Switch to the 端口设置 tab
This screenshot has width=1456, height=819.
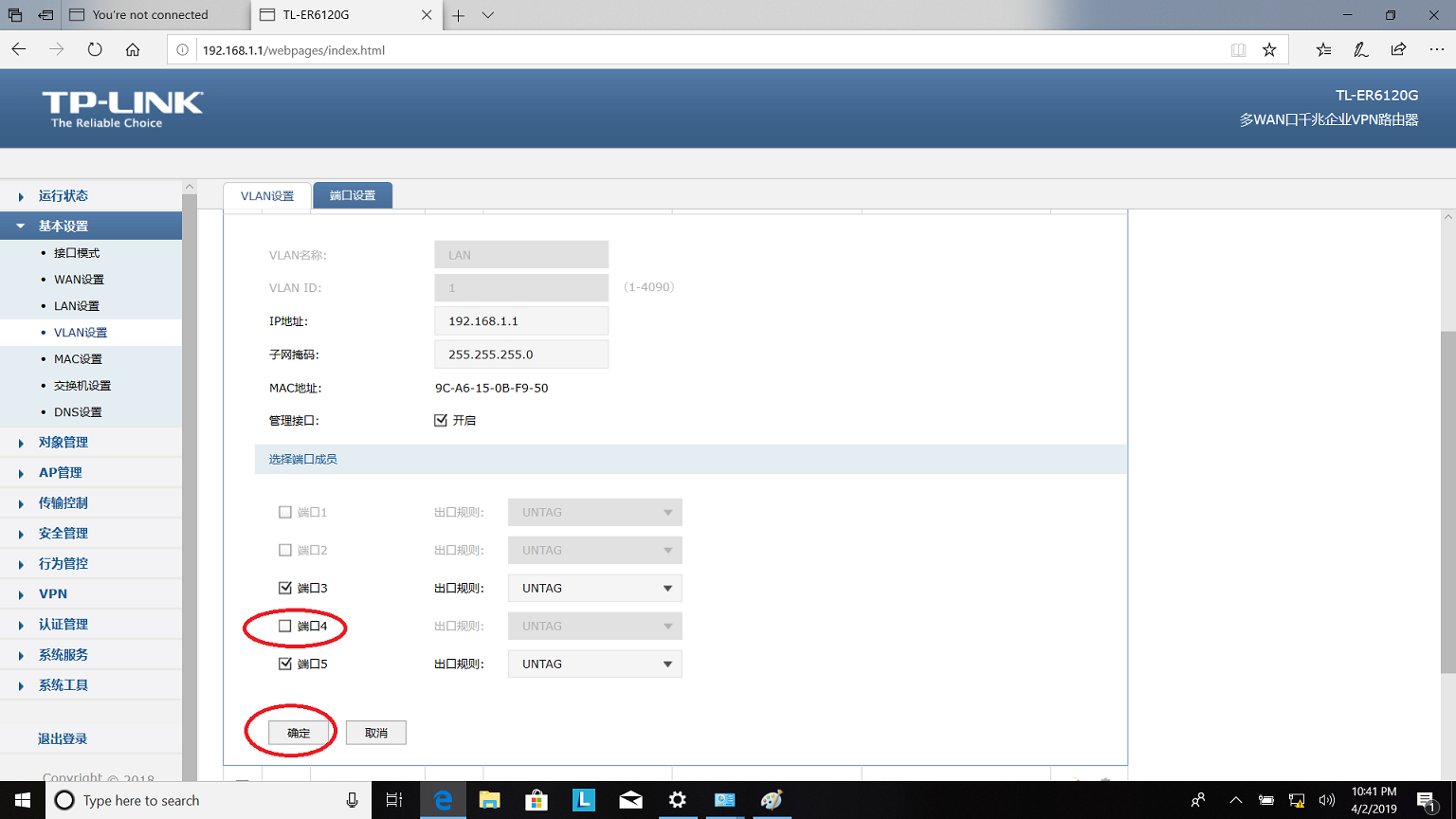pyautogui.click(x=352, y=195)
